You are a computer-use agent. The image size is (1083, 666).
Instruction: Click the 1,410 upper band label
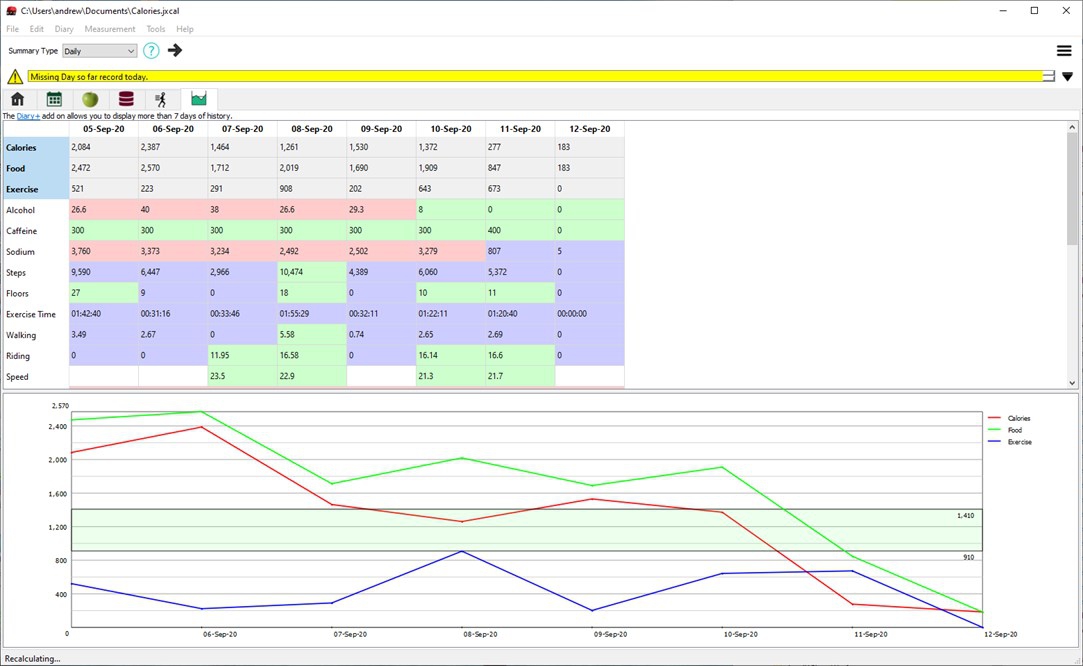(965, 515)
